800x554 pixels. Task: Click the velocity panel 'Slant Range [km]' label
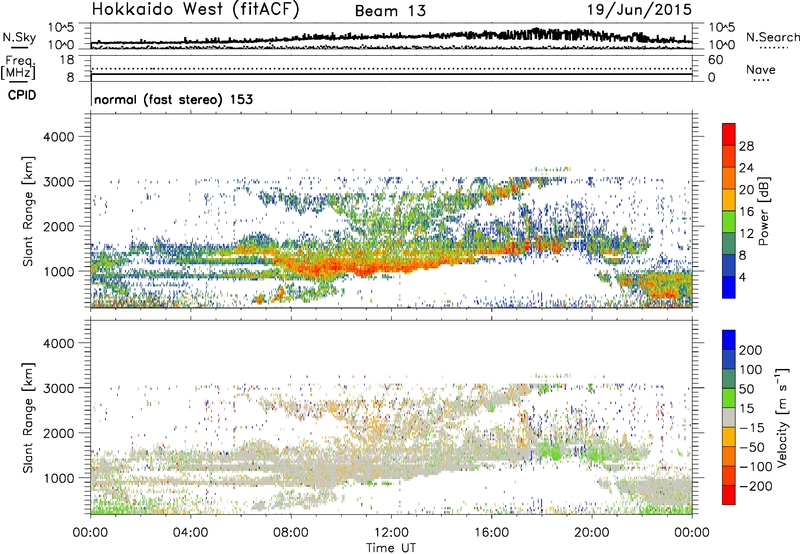point(28,418)
